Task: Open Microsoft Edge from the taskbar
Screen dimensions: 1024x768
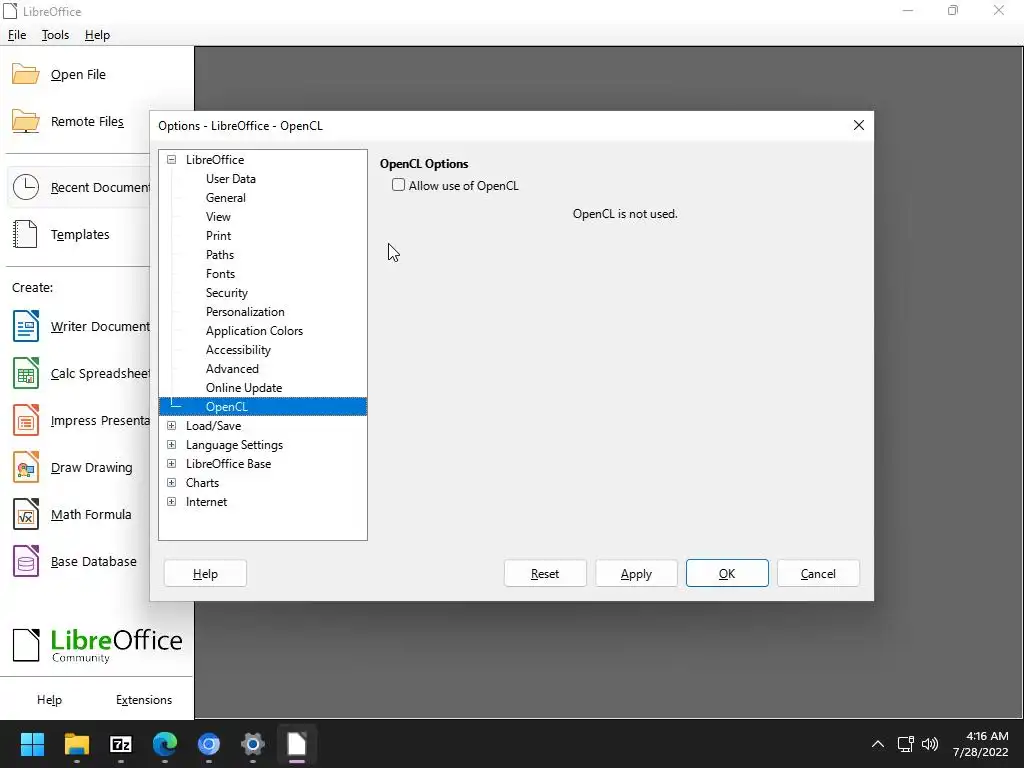Action: click(165, 744)
